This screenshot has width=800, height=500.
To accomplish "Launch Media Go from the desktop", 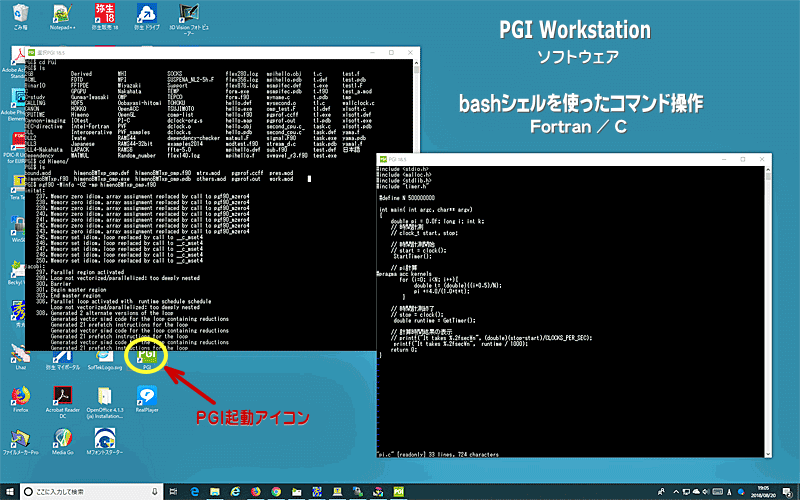I will click(63, 442).
